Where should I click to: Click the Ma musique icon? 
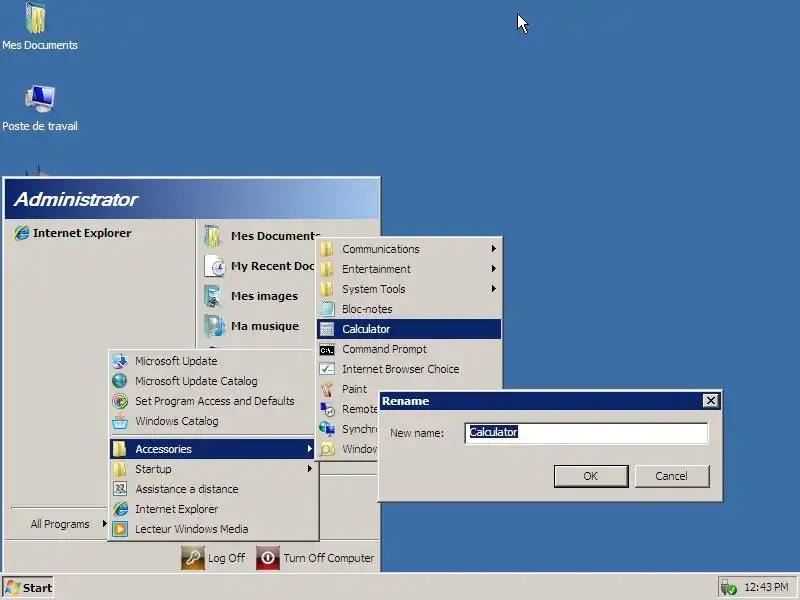point(214,326)
